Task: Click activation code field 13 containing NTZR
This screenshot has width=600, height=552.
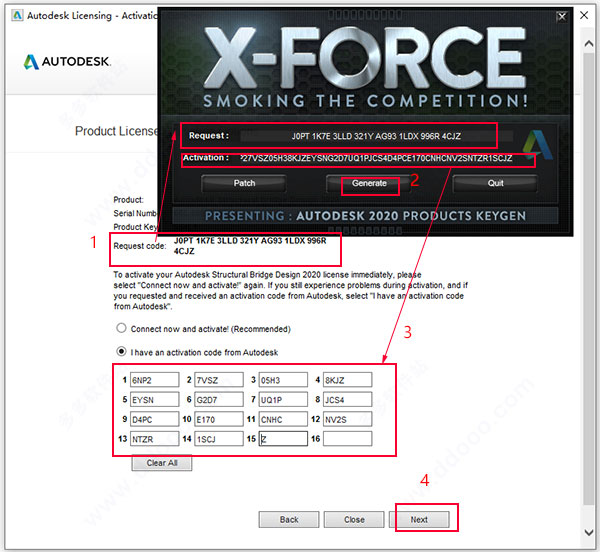Action: (154, 439)
